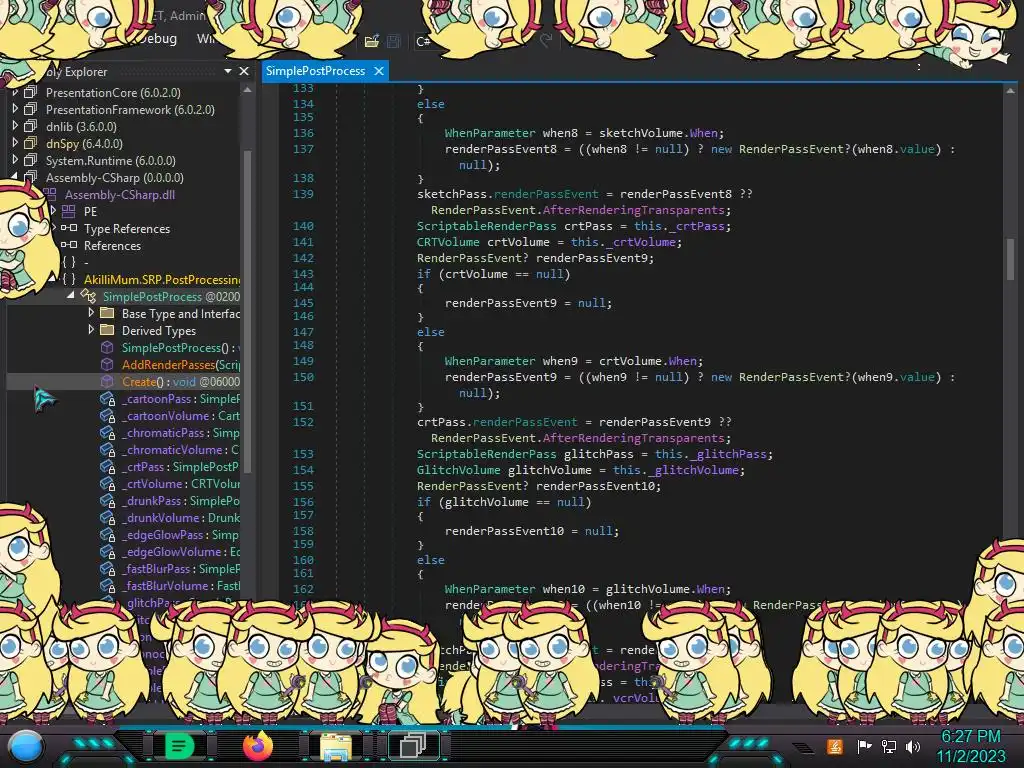1024x768 pixels.
Task: Click AfterRenderingTransparents under line 139
Action: coord(633,210)
